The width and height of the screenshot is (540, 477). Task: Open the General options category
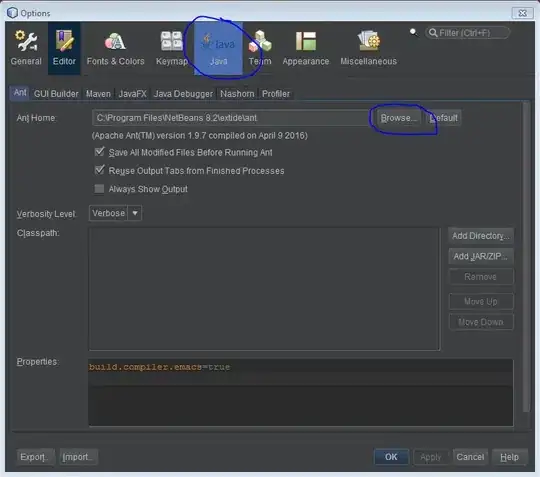(x=26, y=48)
